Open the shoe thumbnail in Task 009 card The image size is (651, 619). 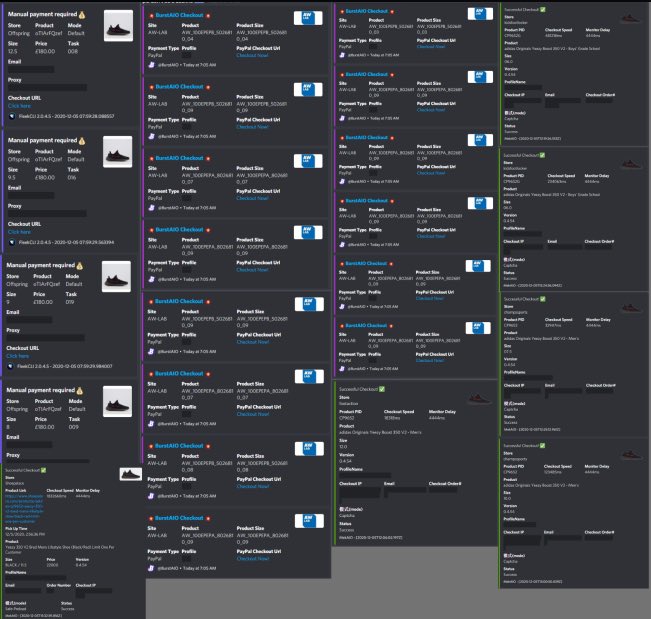coord(117,401)
